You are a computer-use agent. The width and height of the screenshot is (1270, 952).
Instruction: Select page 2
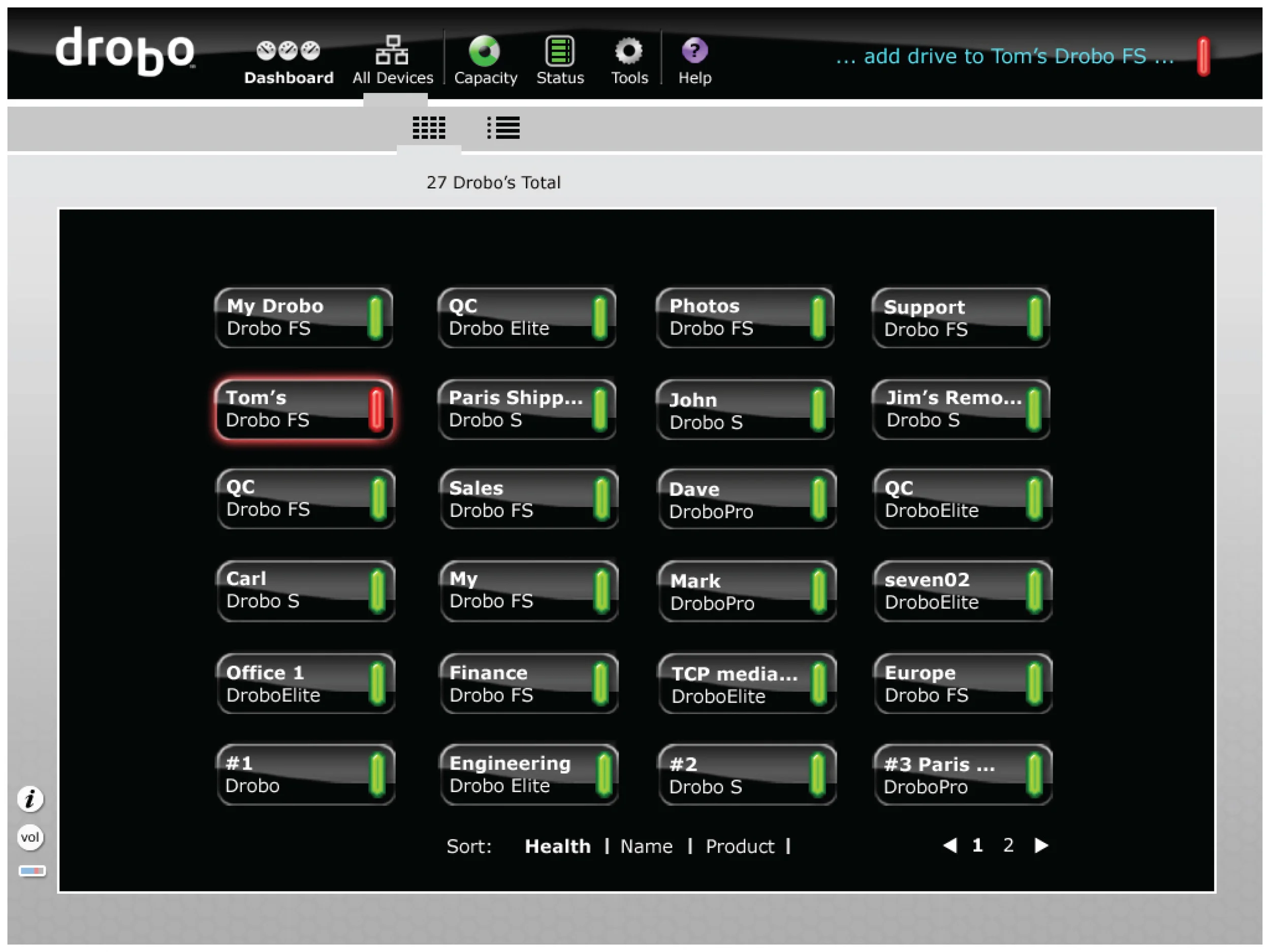click(1007, 845)
